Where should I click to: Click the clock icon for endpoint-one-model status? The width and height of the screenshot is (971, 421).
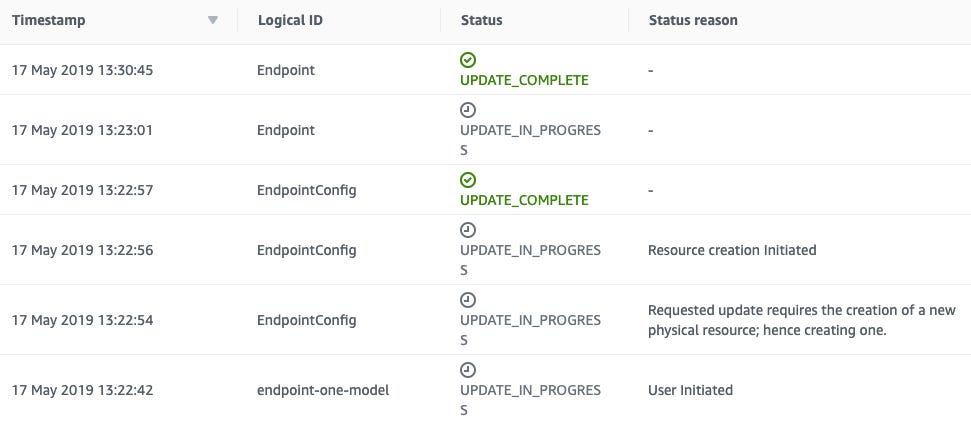tap(468, 370)
